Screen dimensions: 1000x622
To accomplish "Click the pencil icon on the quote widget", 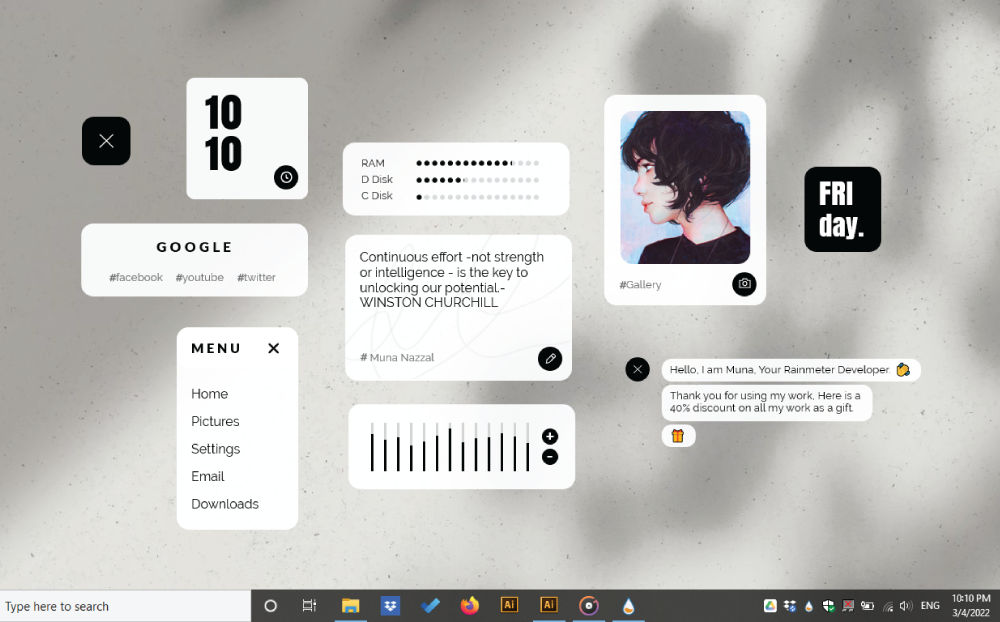I will 550,358.
